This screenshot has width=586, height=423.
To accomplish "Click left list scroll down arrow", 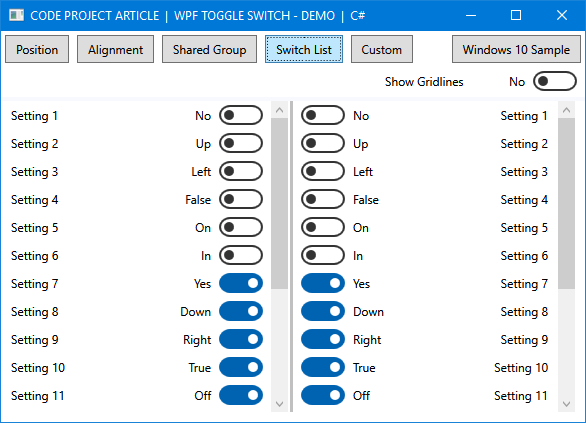I will pyautogui.click(x=280, y=404).
